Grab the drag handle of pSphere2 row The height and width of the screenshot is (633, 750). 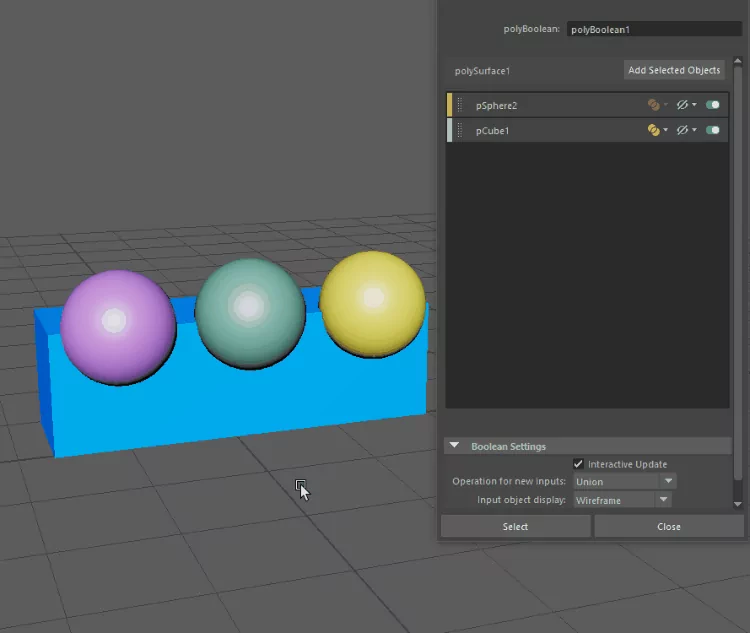(460, 105)
